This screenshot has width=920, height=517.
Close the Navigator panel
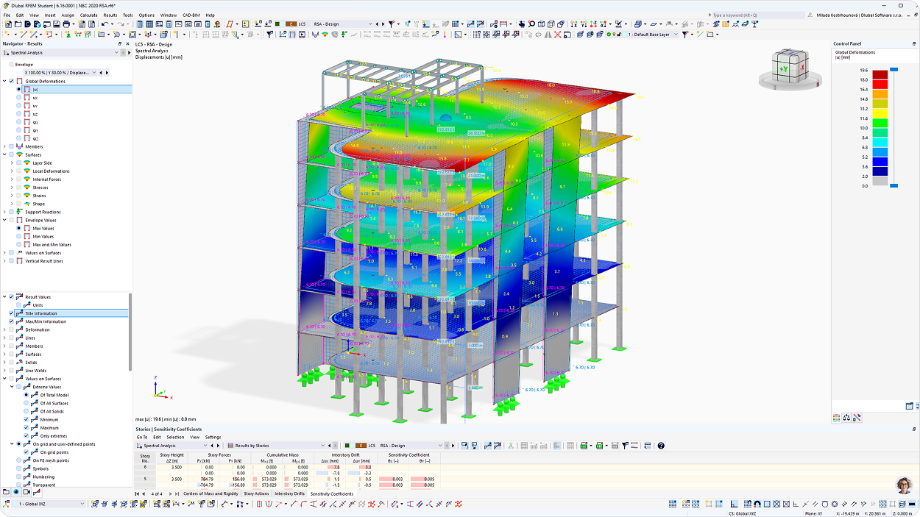coord(127,44)
